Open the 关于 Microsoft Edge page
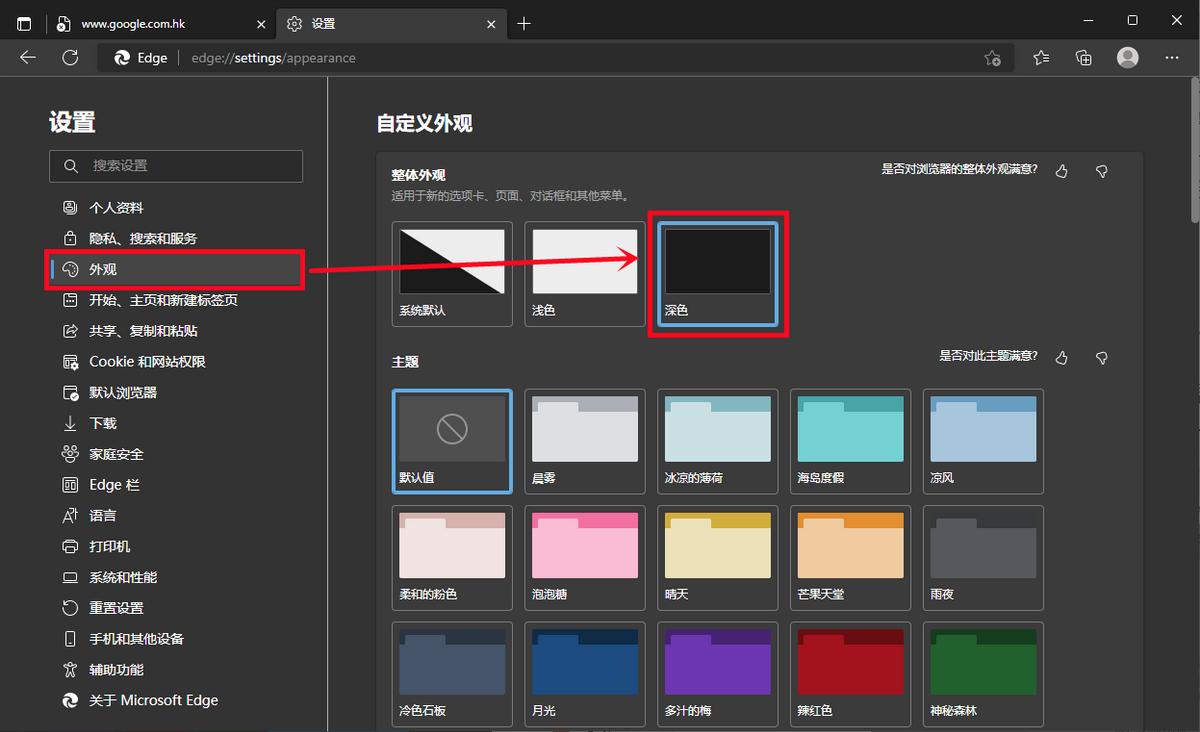Image resolution: width=1200 pixels, height=732 pixels. coord(150,700)
